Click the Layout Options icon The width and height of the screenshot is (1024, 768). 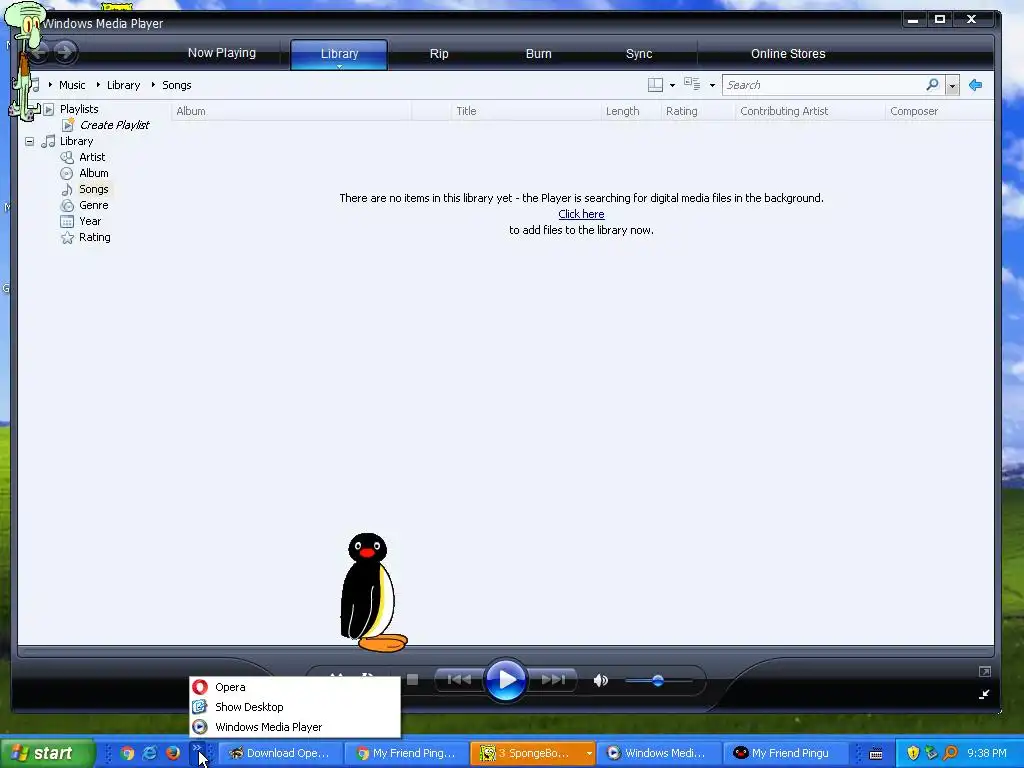(x=655, y=85)
